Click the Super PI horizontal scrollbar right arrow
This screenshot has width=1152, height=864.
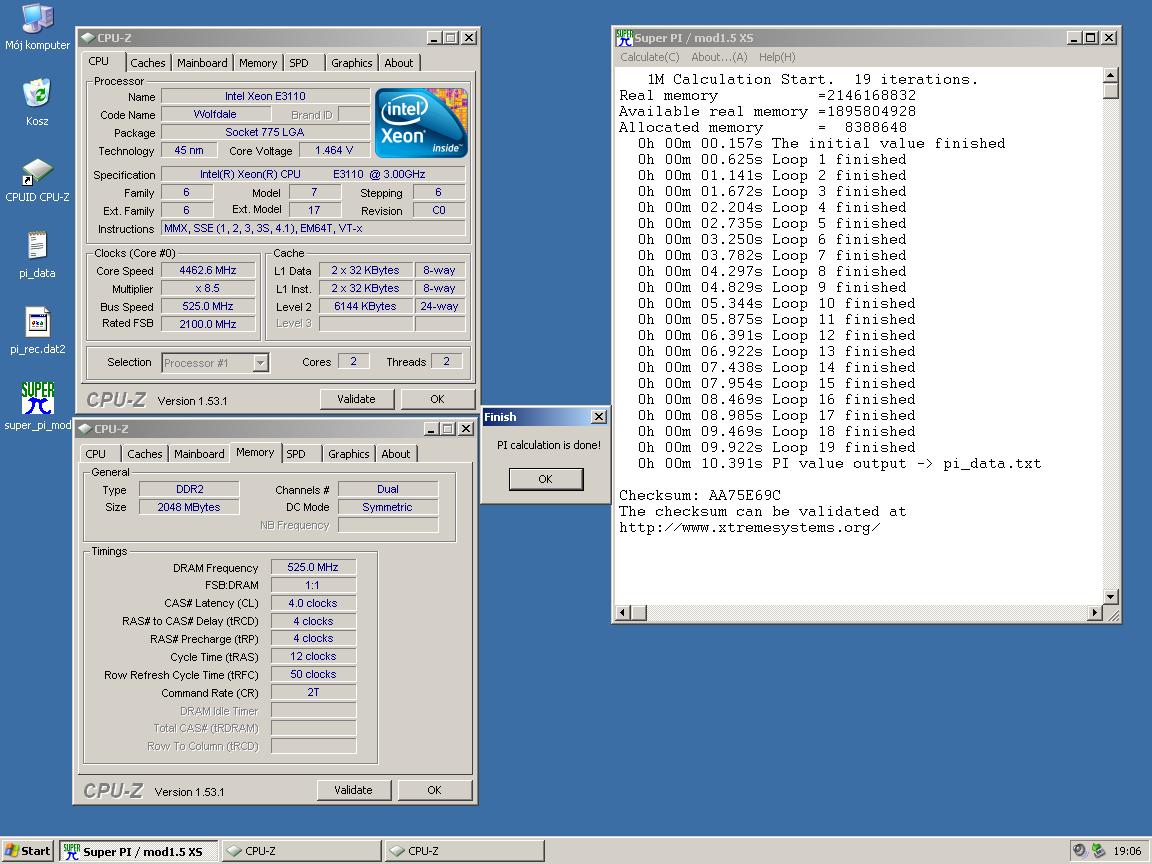pos(1095,612)
